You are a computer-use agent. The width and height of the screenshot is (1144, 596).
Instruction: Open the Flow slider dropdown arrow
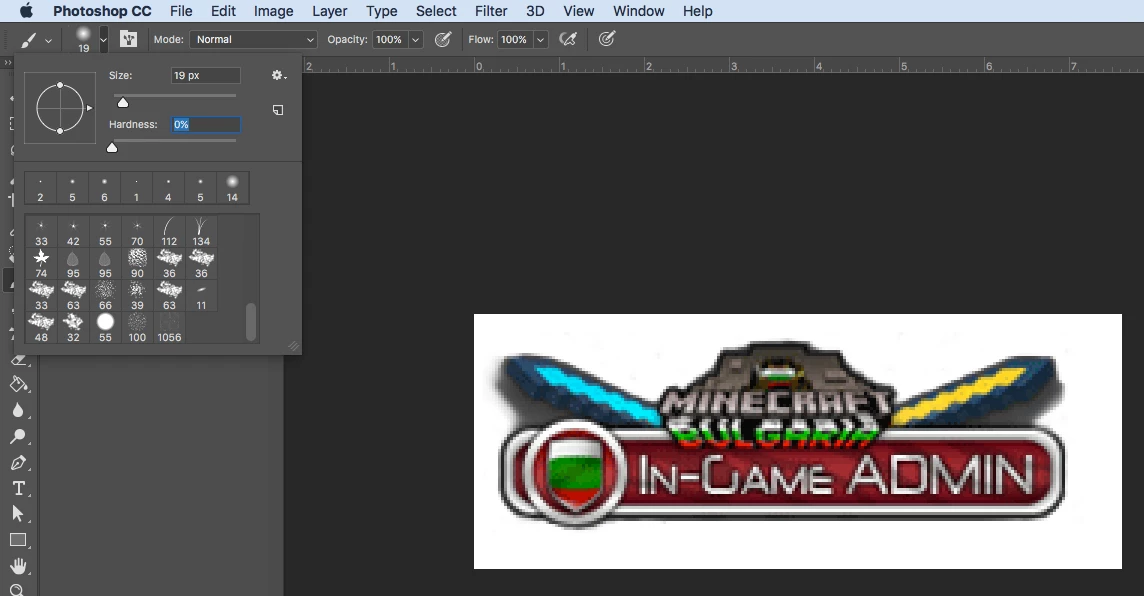541,39
